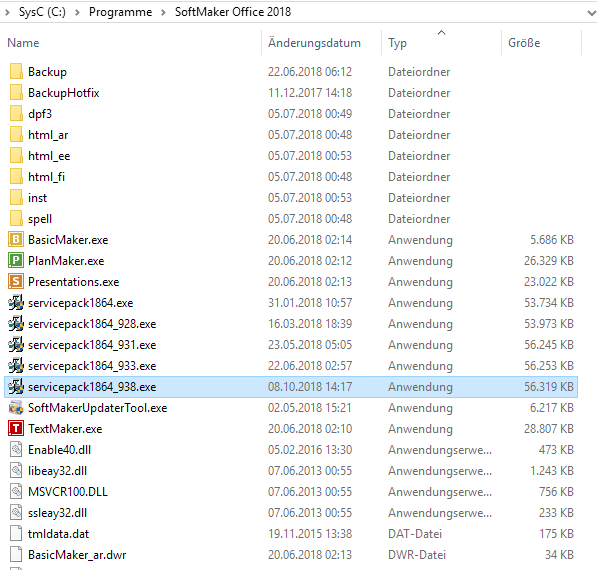
Task: Expand the chevron after SysC (C:)
Action: [x=77, y=12]
